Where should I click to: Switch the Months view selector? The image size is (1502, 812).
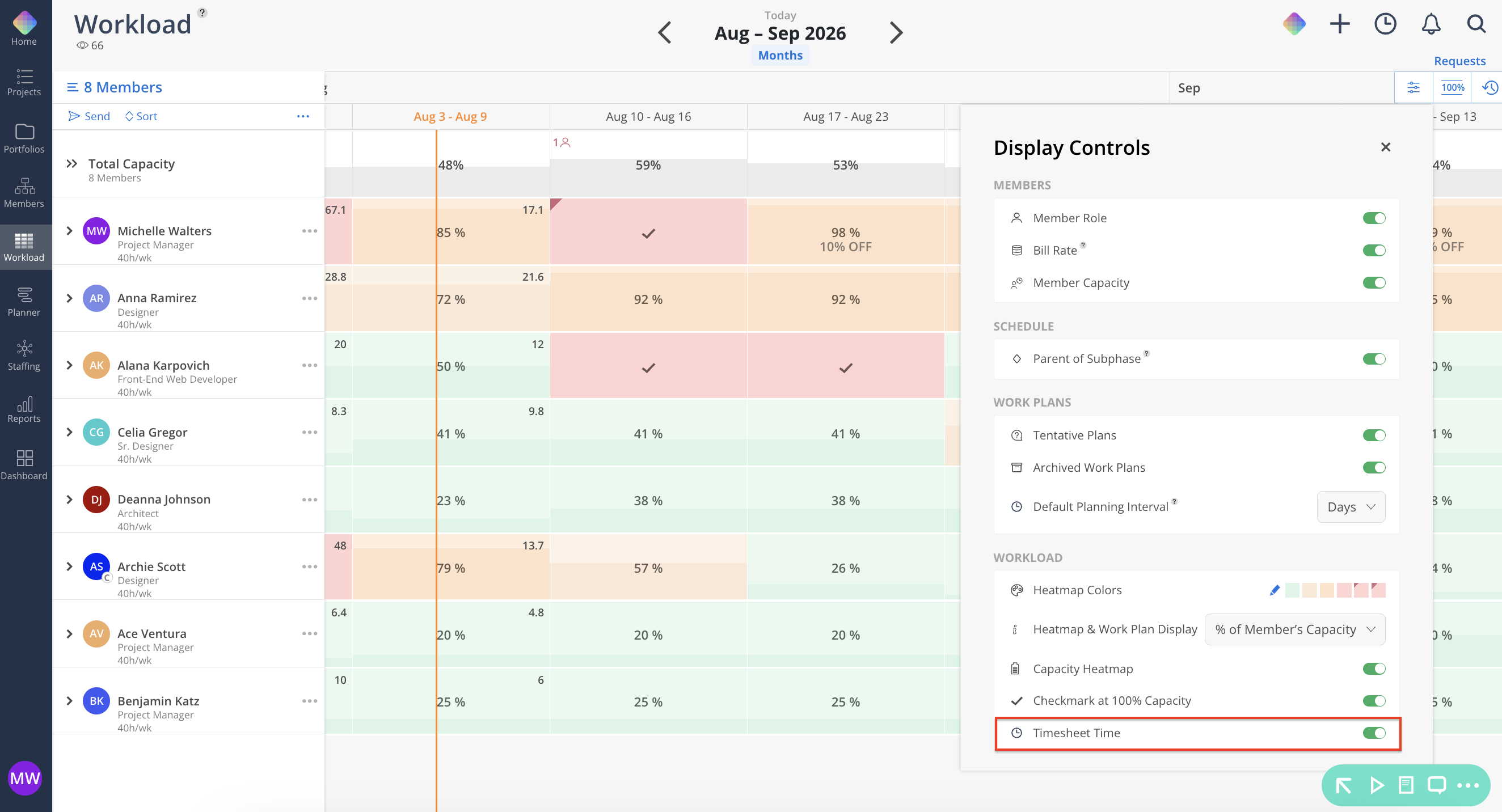(780, 56)
